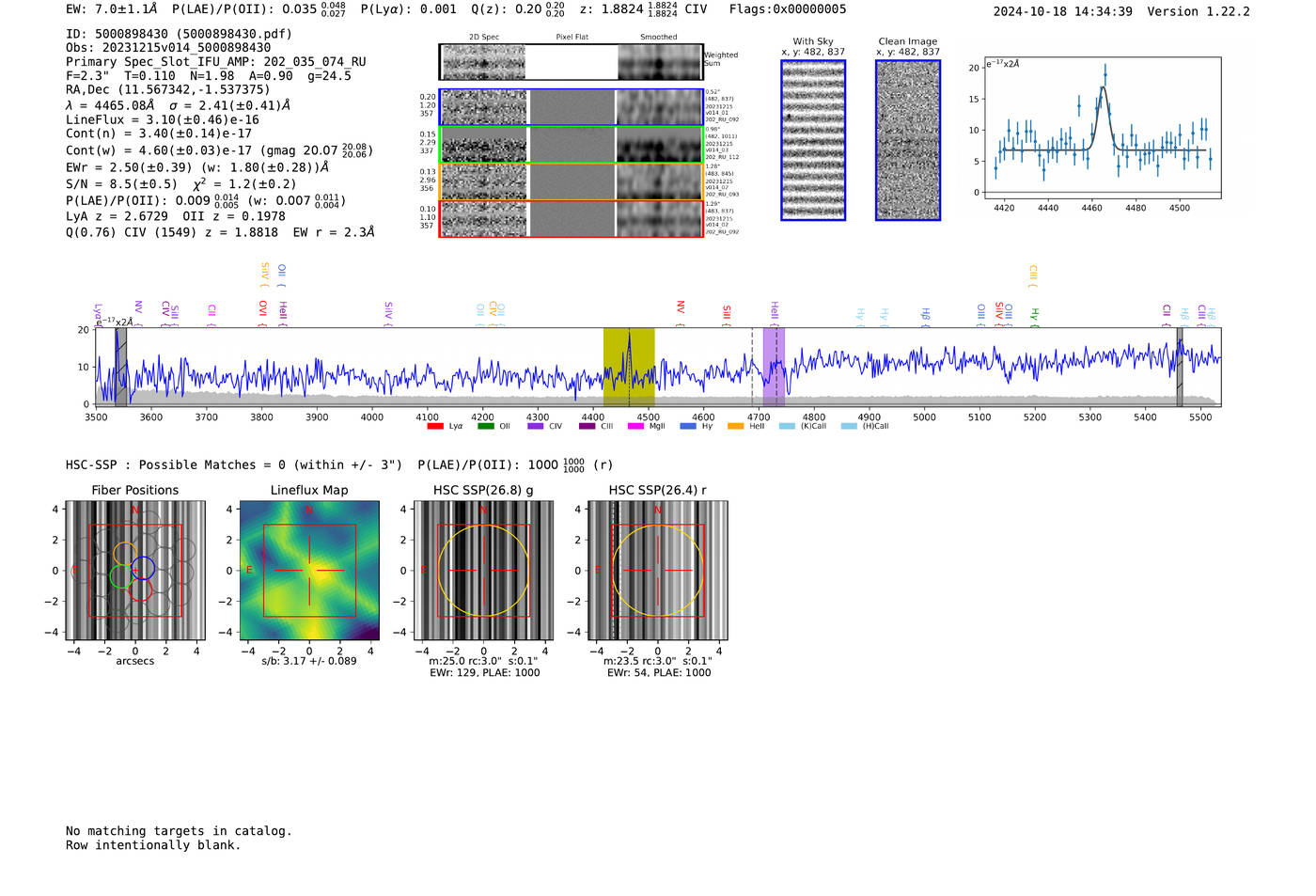Click the 's/b: 3.17 +/- 0.089' caption
Image resolution: width=1316 pixels, height=896 pixels.
(309, 661)
